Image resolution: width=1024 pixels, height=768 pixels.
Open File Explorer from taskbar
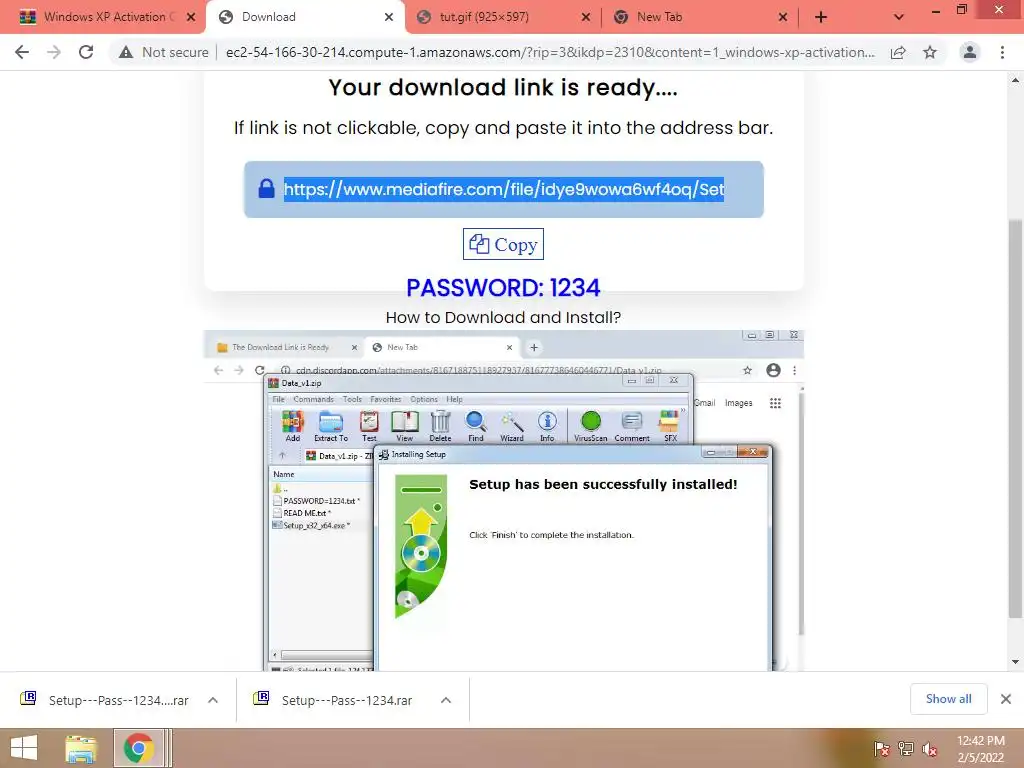(81, 748)
